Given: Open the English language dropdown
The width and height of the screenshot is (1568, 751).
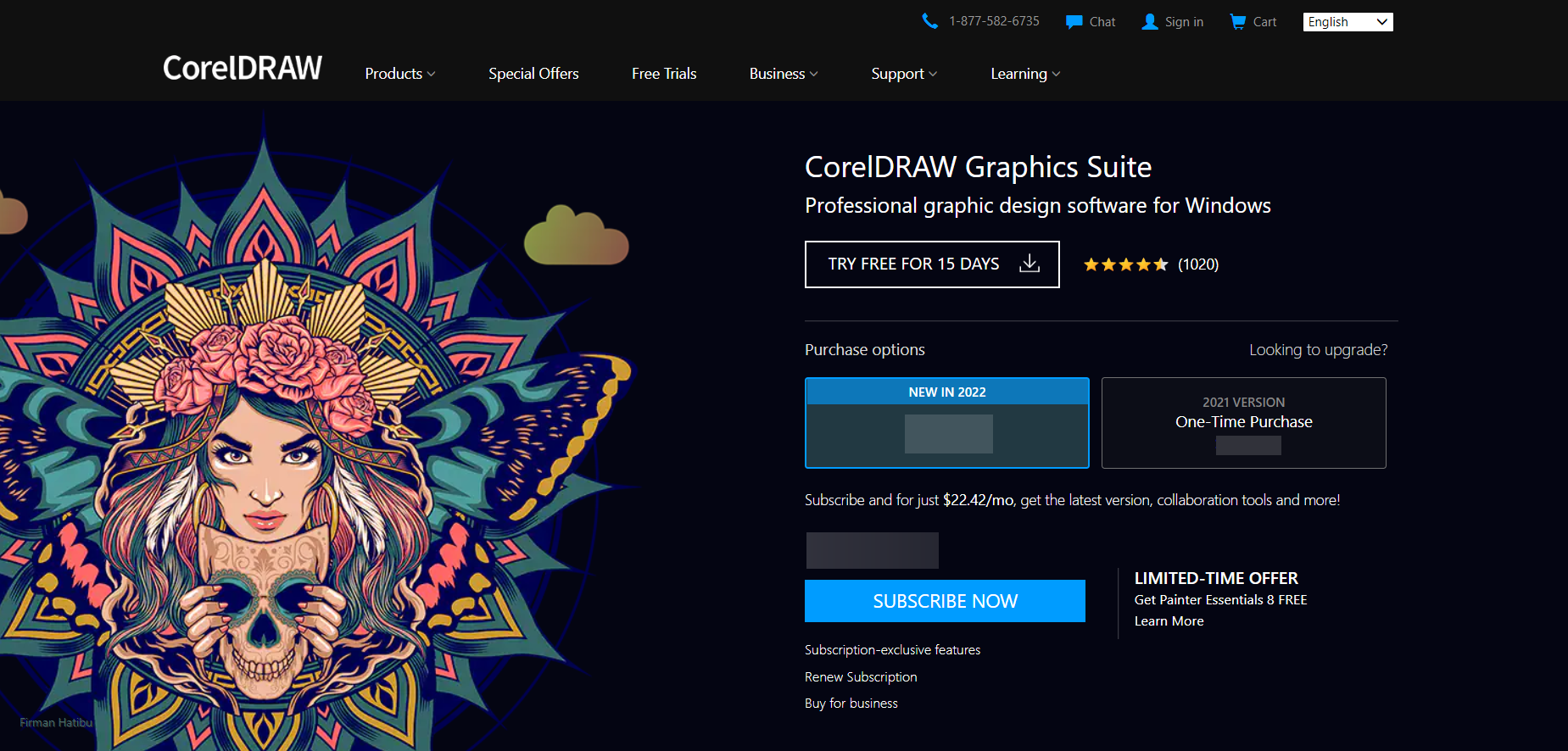Looking at the screenshot, I should 1348,22.
